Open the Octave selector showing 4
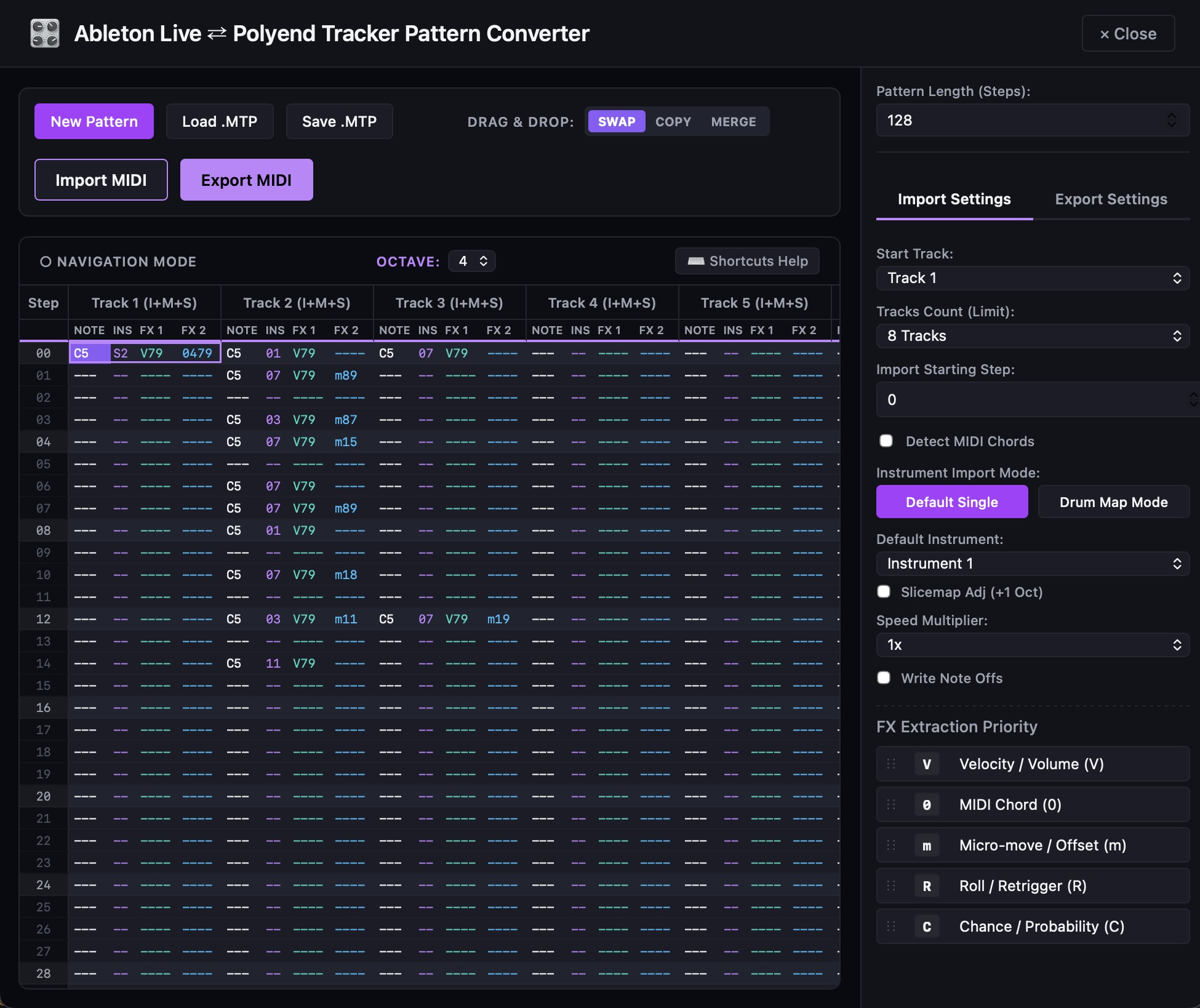 click(x=472, y=261)
